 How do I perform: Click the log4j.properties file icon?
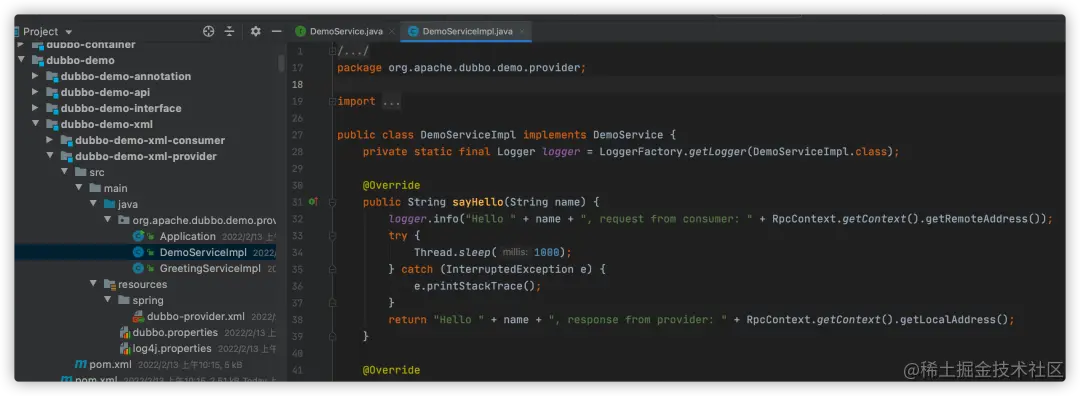(x=125, y=348)
